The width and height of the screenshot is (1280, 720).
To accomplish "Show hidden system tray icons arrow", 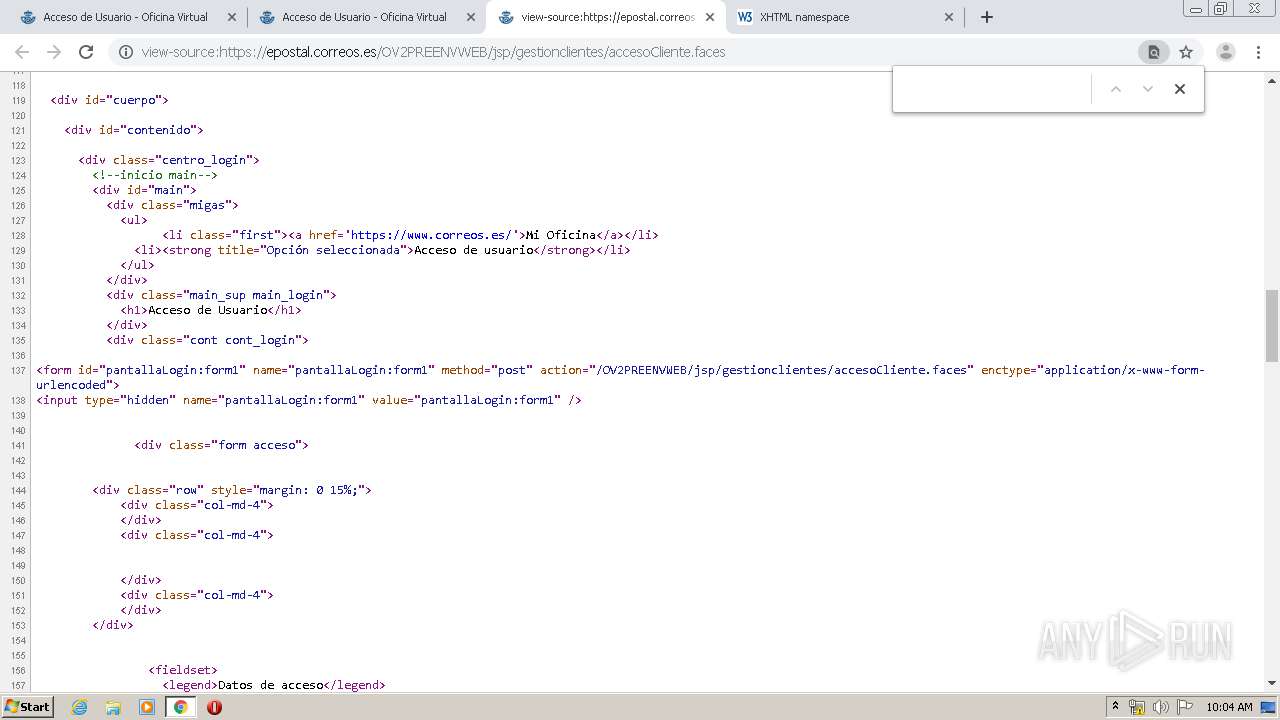I will (1115, 707).
